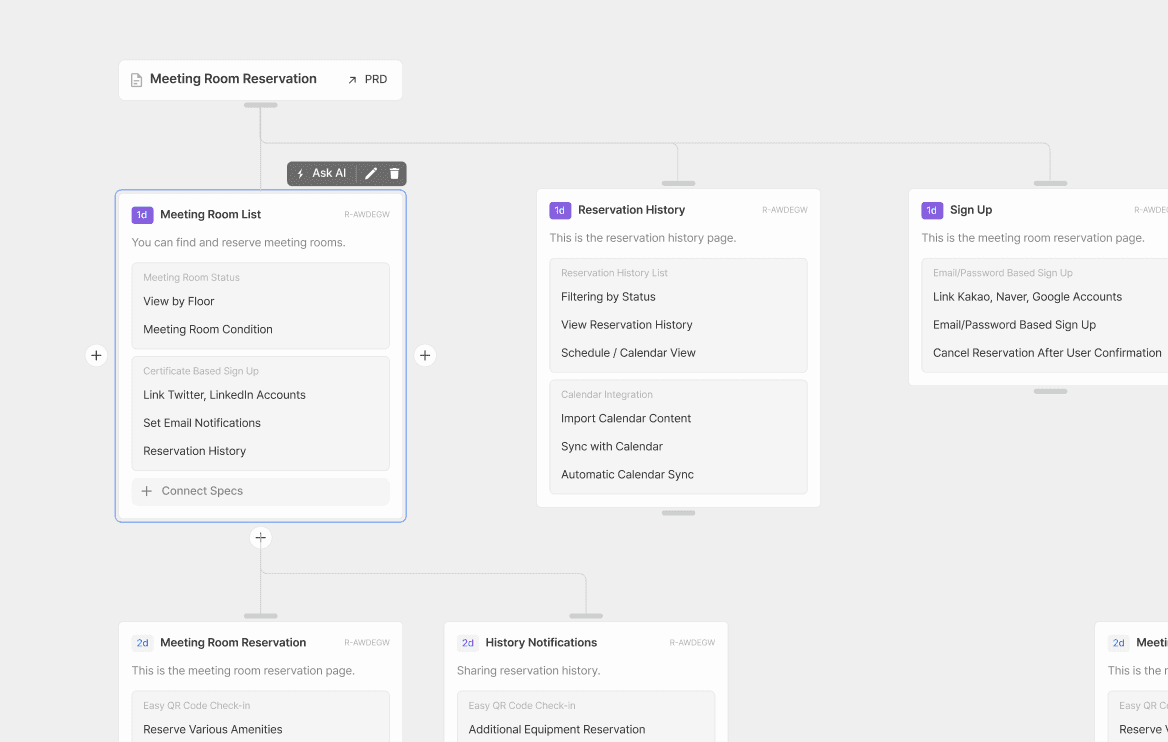Click Reservation History item in Meeting Room List

pos(194,451)
